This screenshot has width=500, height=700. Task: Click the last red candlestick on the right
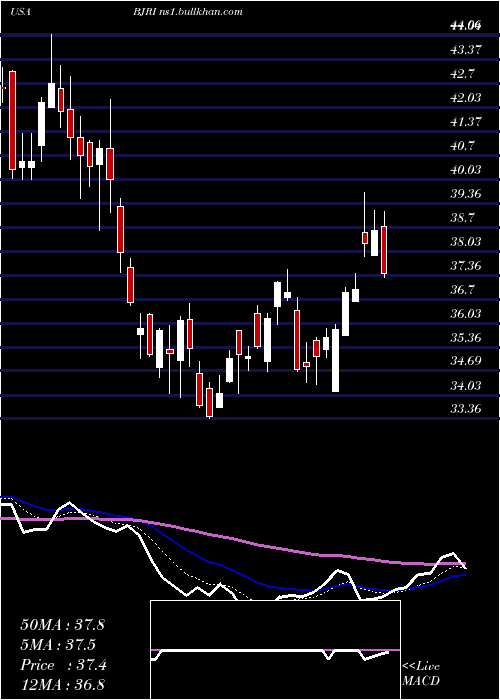pyautogui.click(x=384, y=250)
